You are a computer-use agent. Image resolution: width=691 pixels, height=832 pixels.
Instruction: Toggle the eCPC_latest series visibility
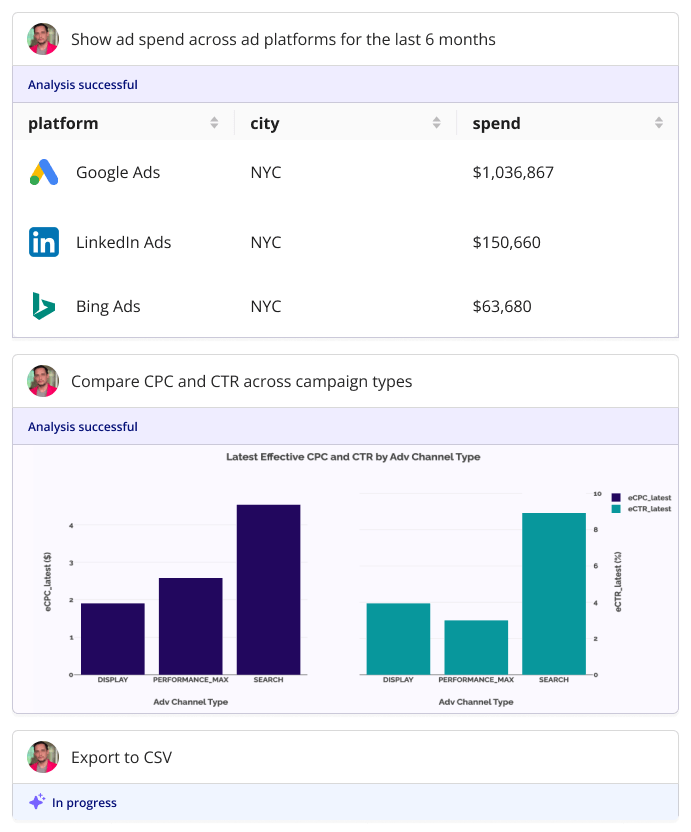point(648,497)
